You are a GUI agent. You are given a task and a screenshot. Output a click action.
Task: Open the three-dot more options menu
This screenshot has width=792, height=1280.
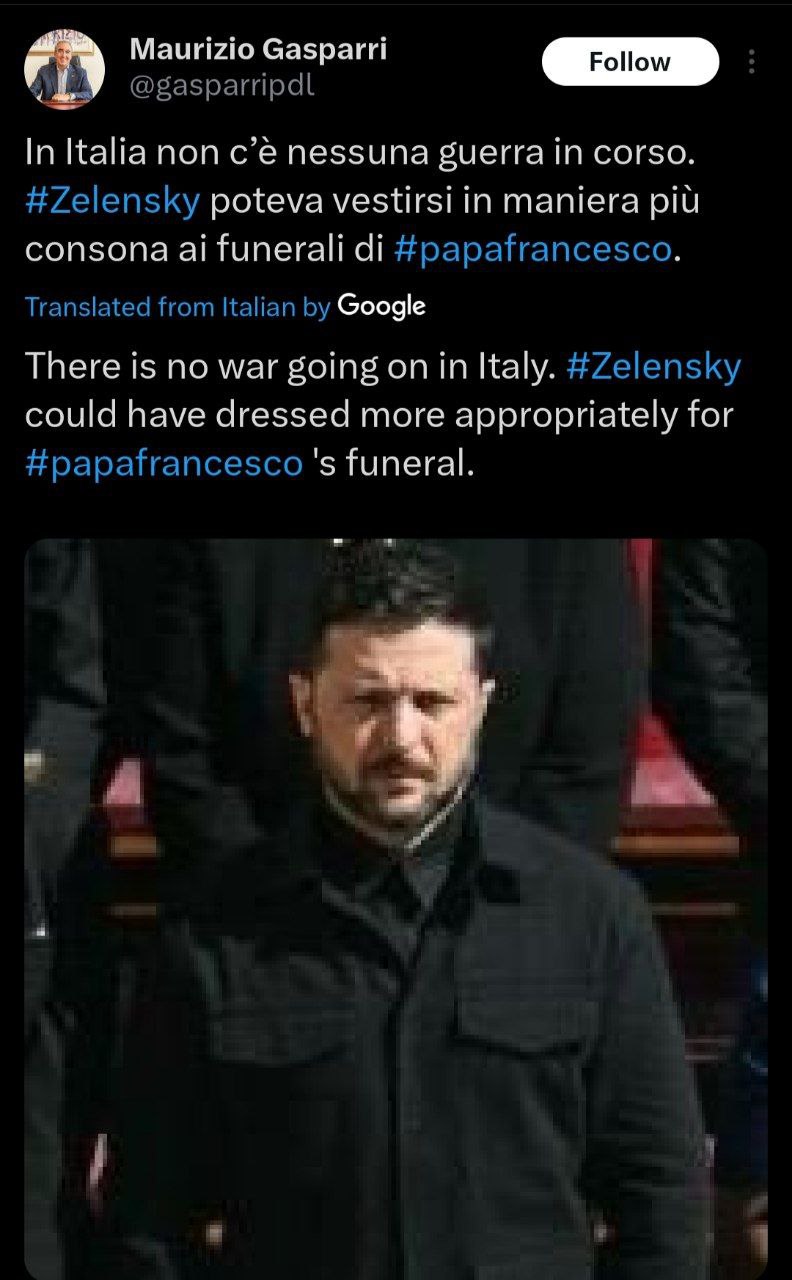(x=751, y=62)
